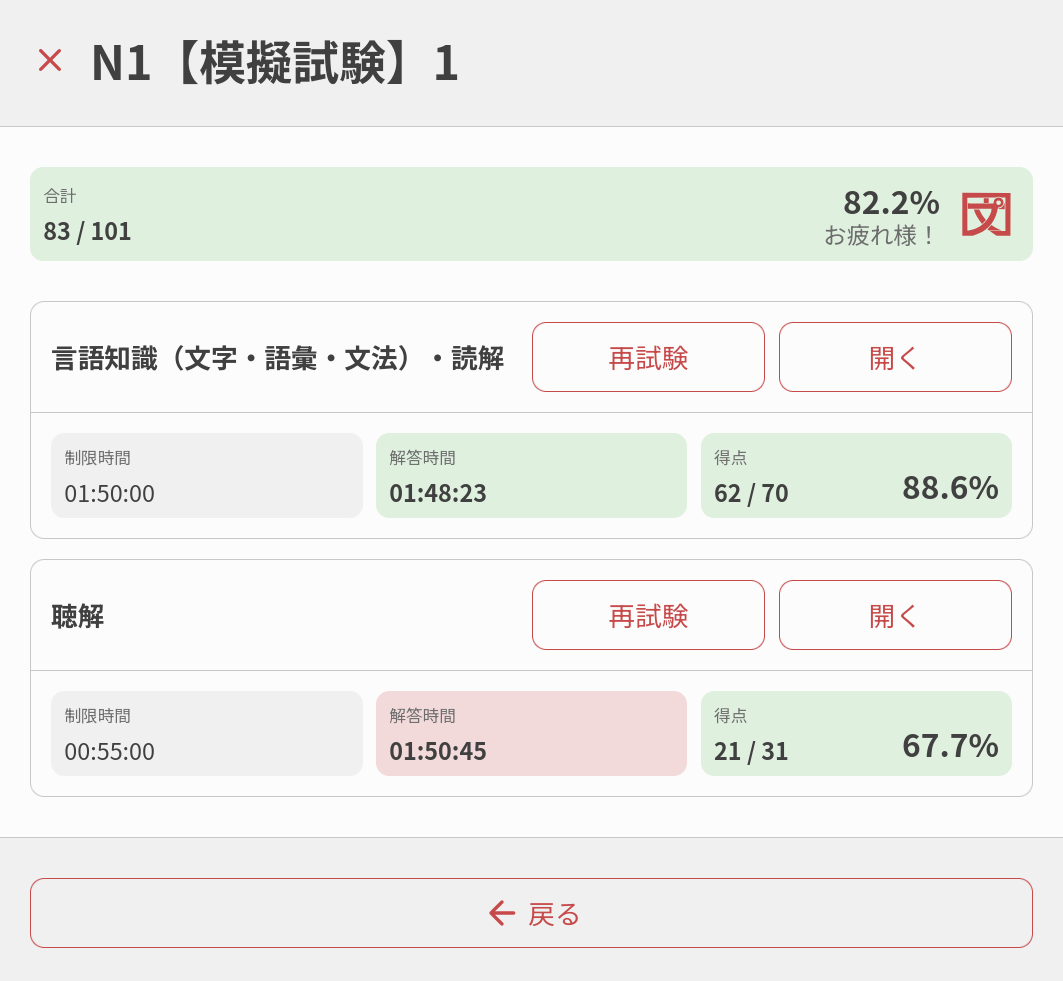The height and width of the screenshot is (981, 1063).
Task: Click the 82.2% overall percentage
Action: 891,202
